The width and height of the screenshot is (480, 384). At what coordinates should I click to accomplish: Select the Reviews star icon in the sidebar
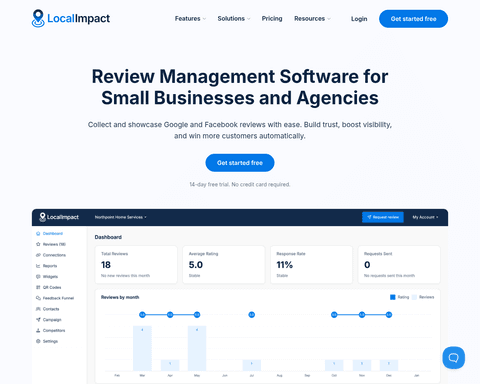(38, 244)
